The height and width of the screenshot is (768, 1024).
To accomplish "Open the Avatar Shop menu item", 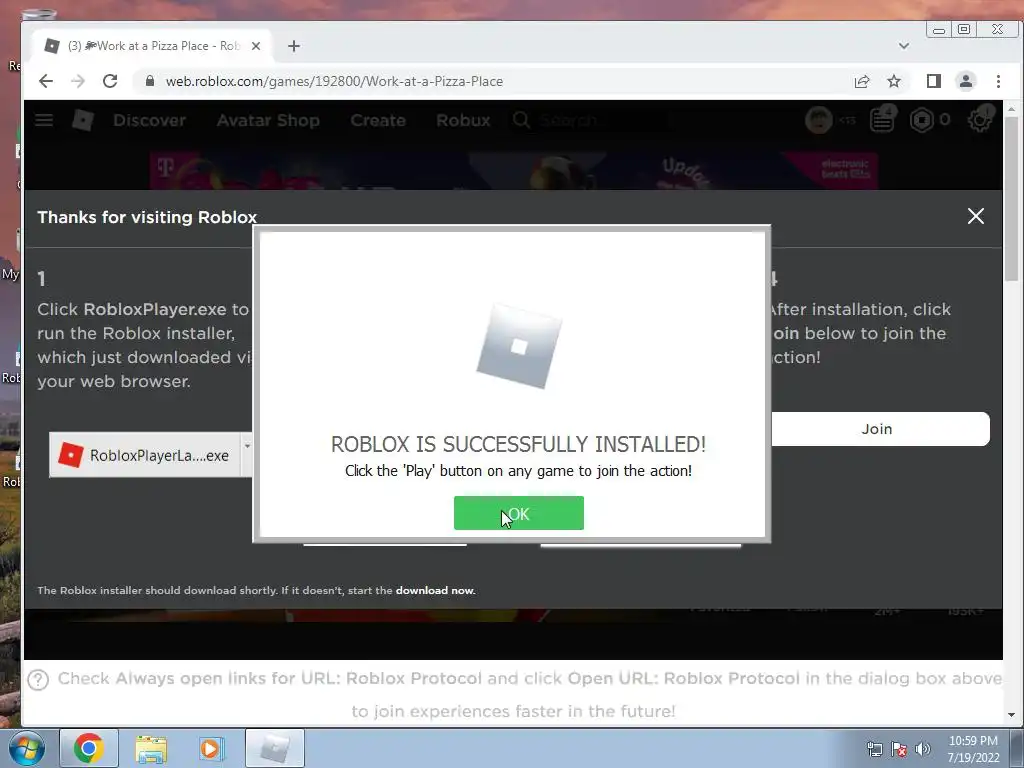I will pyautogui.click(x=268, y=120).
